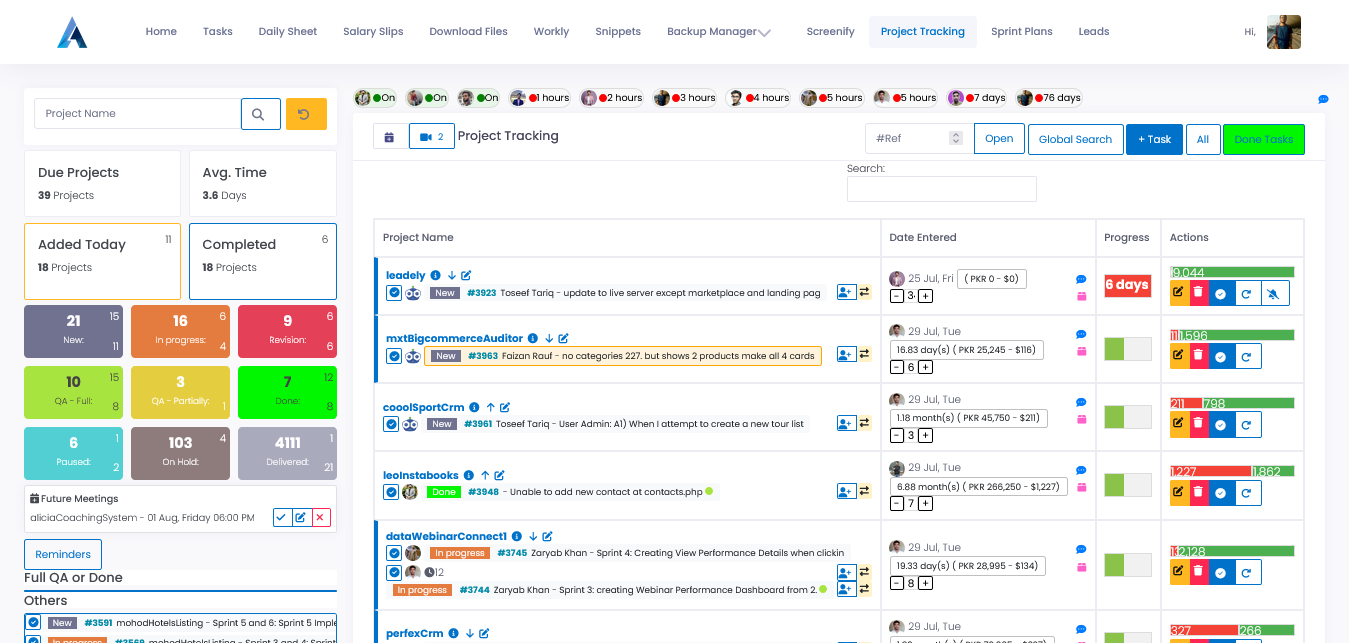Click plus stepper on cooolSportCrm row
Image resolution: width=1349 pixels, height=643 pixels.
click(x=925, y=435)
